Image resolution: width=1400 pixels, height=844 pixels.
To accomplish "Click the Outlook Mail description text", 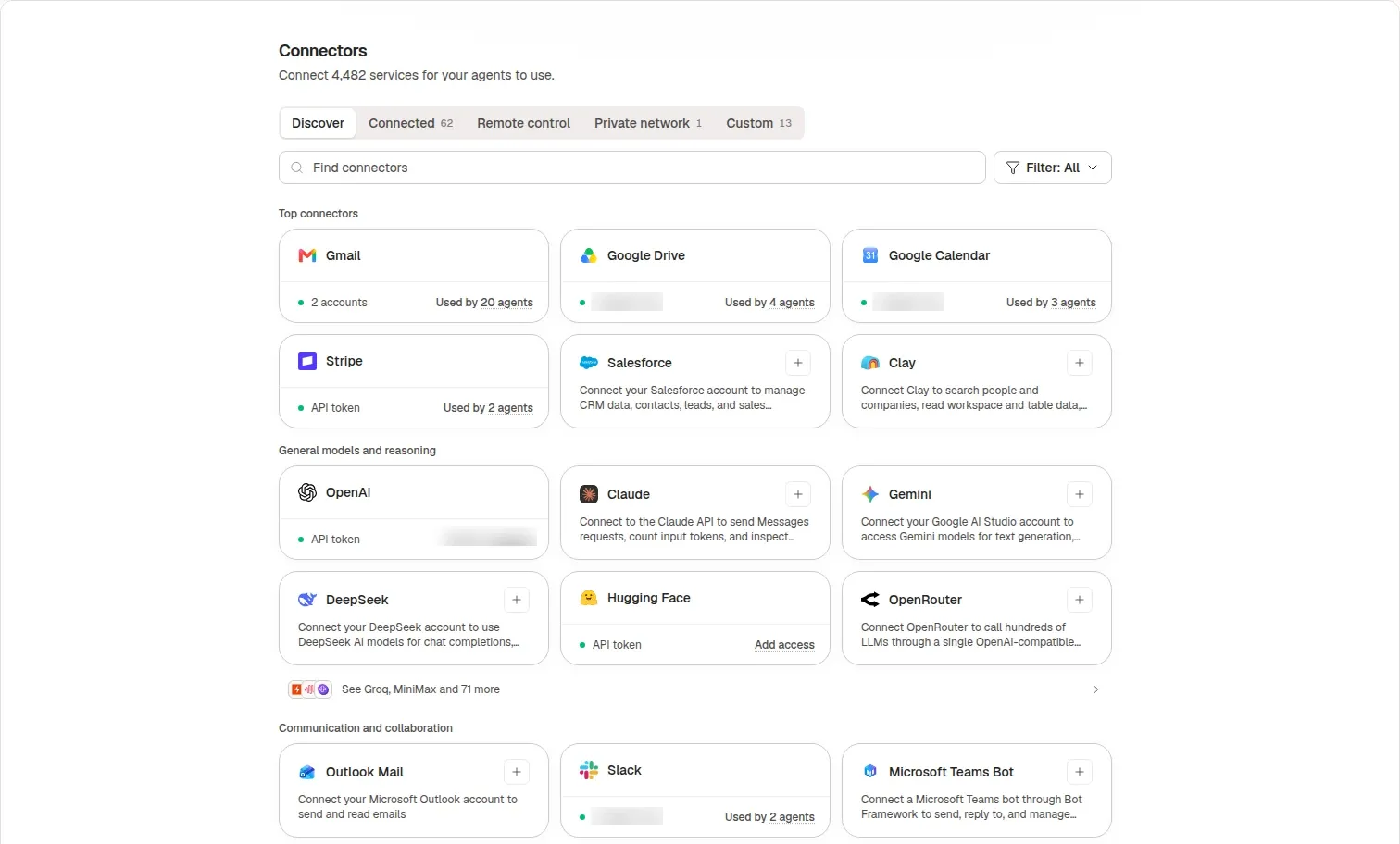I will pos(407,807).
